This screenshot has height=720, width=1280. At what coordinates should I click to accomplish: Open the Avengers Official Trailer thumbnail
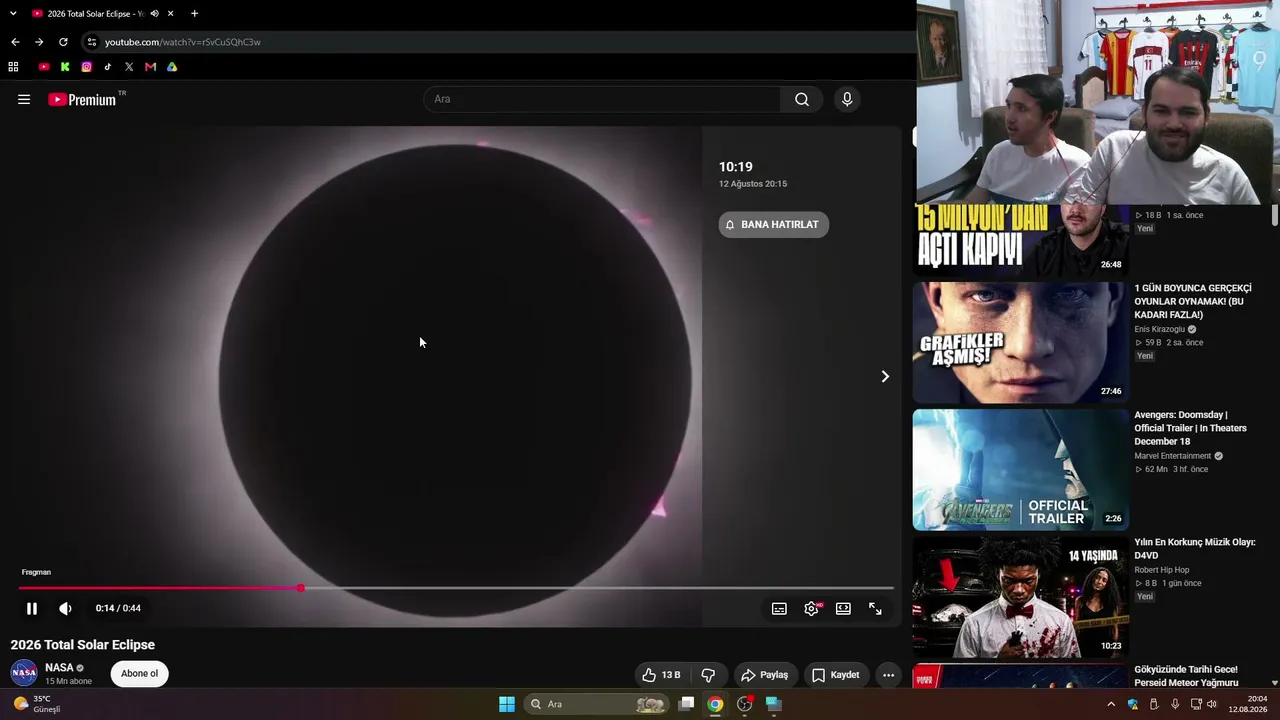pyautogui.click(x=1020, y=470)
